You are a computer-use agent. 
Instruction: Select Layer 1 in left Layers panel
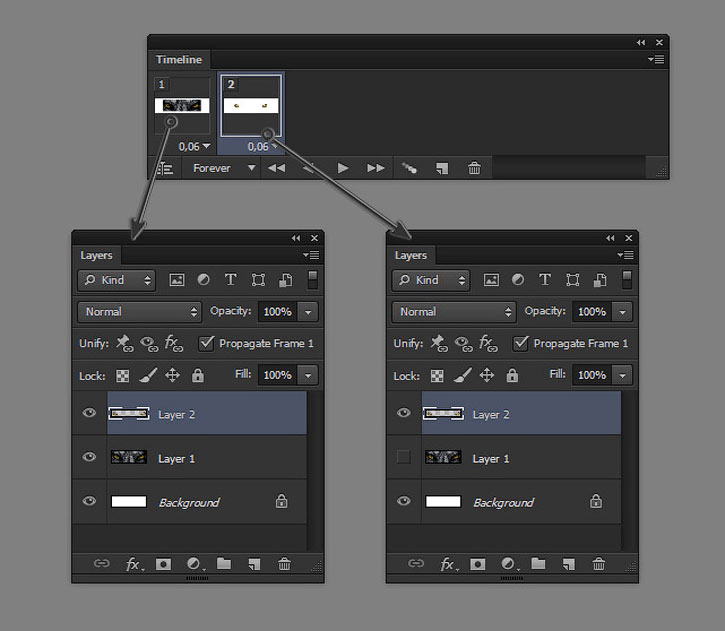(x=207, y=457)
